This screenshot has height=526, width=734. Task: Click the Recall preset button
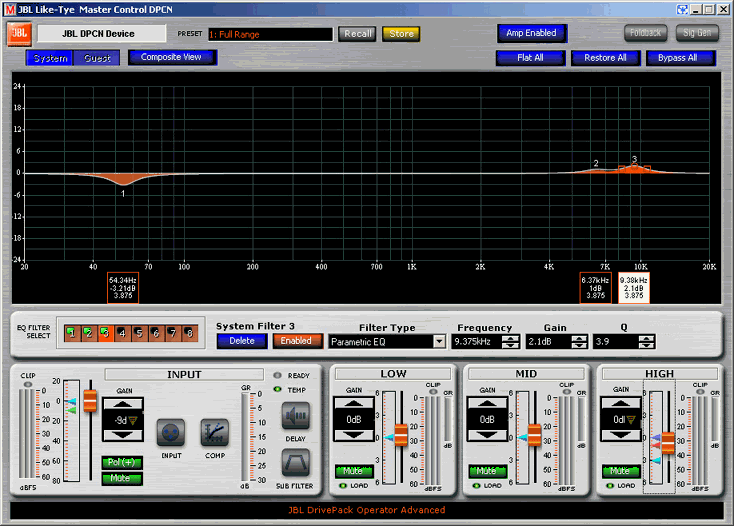(357, 34)
